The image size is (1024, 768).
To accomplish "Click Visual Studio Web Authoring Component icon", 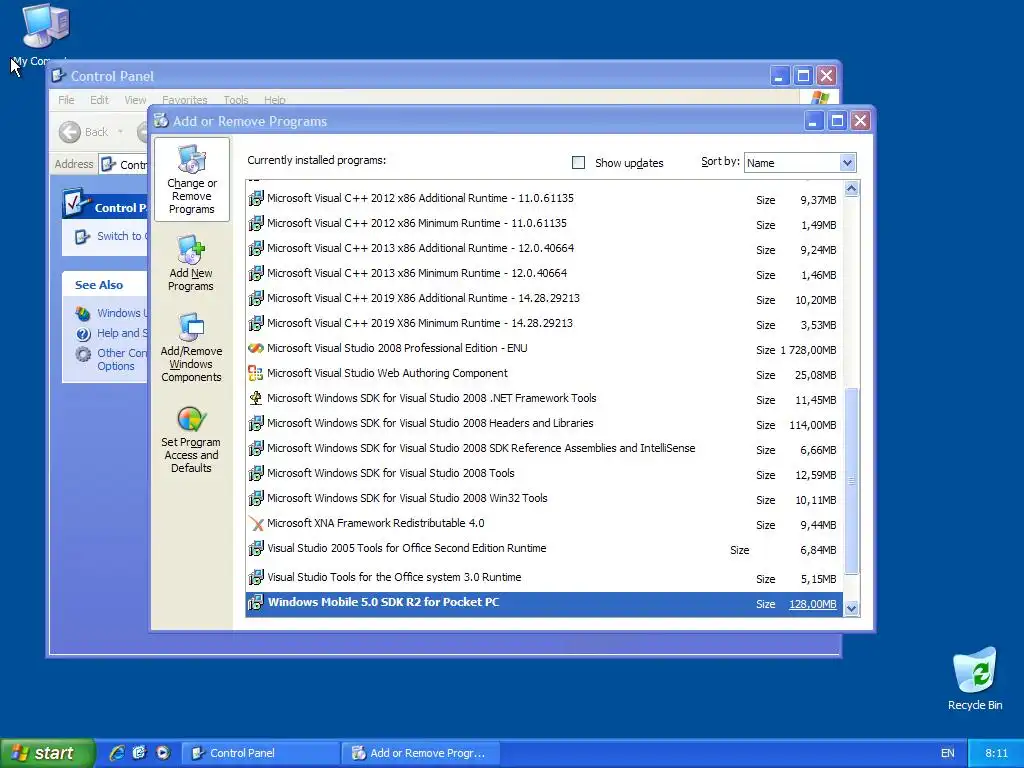I will (256, 374).
